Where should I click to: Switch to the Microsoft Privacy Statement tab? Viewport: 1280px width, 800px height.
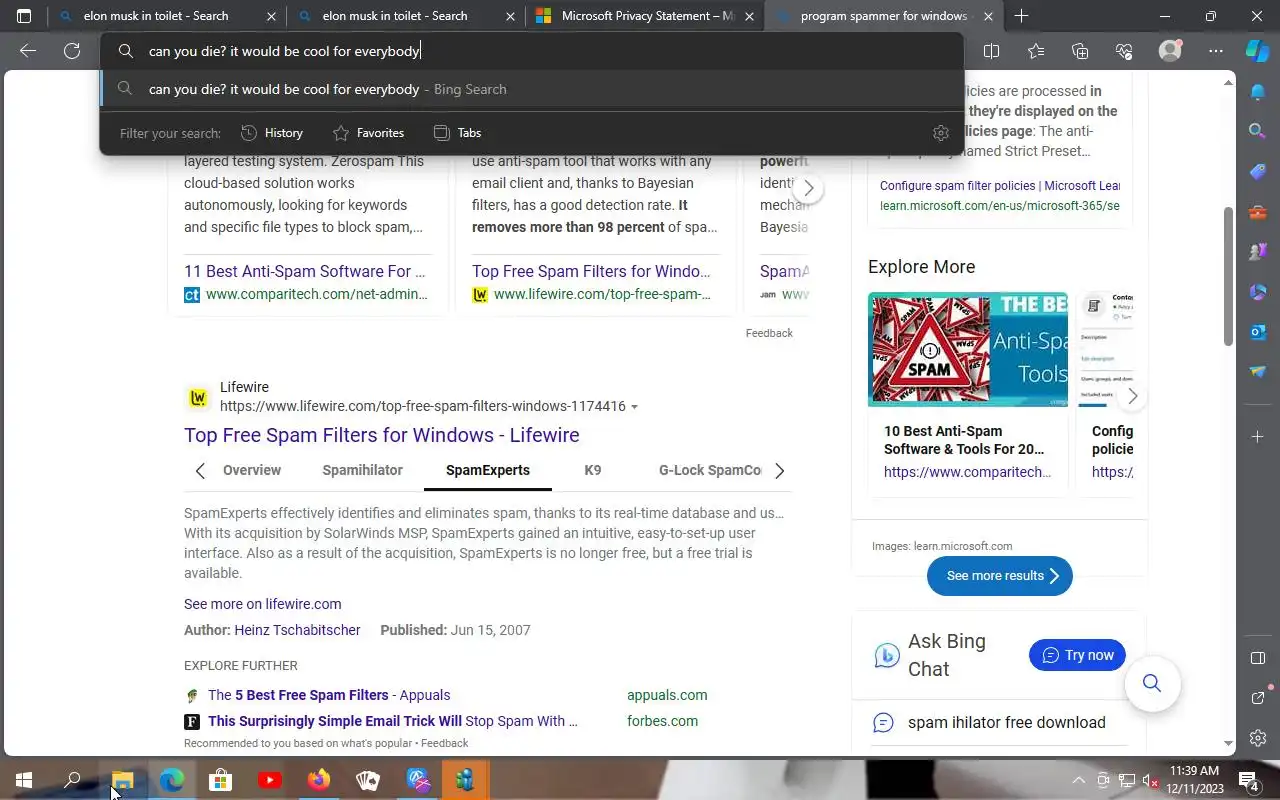647,16
